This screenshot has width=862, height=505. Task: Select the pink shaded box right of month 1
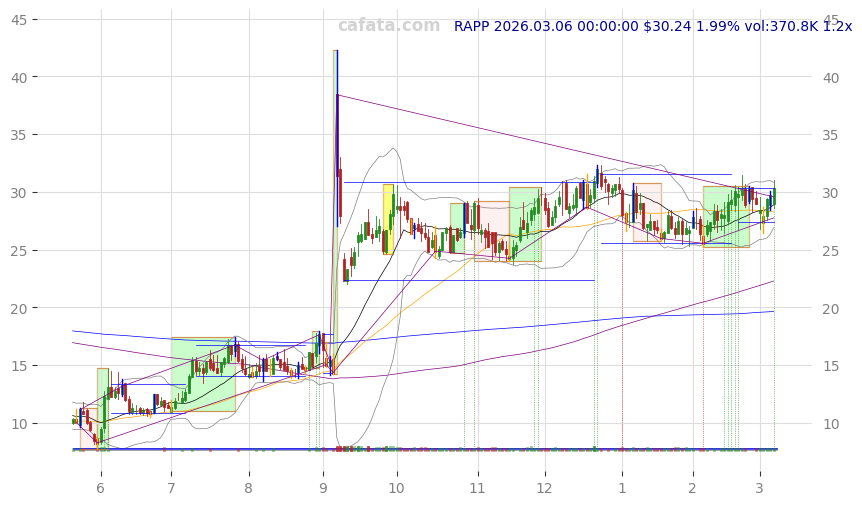(x=647, y=212)
